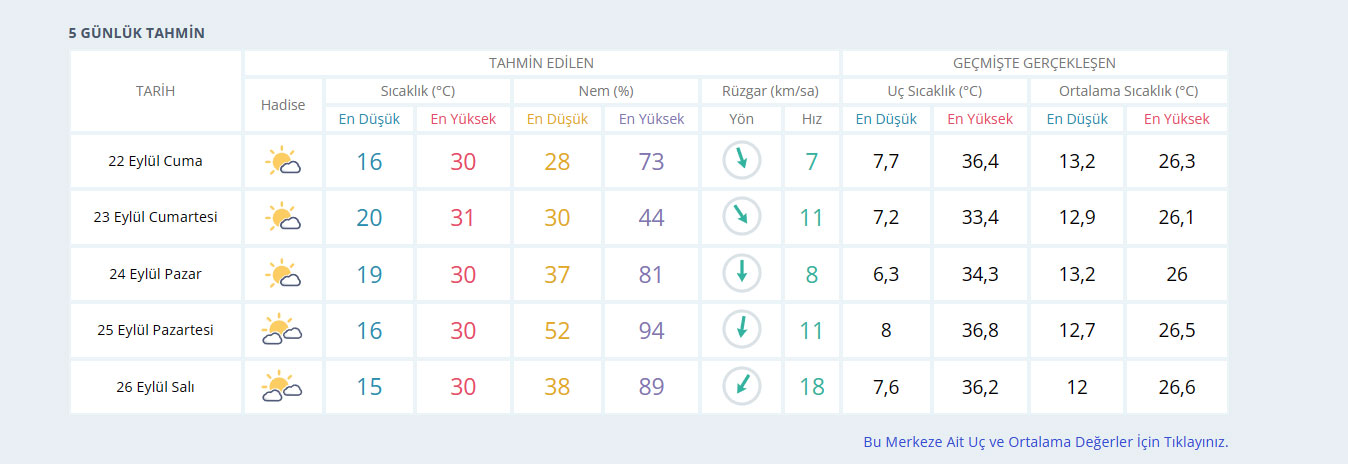1348x464 pixels.
Task: Click the weather icon for 24 Eylül Pazar
Action: (283, 273)
